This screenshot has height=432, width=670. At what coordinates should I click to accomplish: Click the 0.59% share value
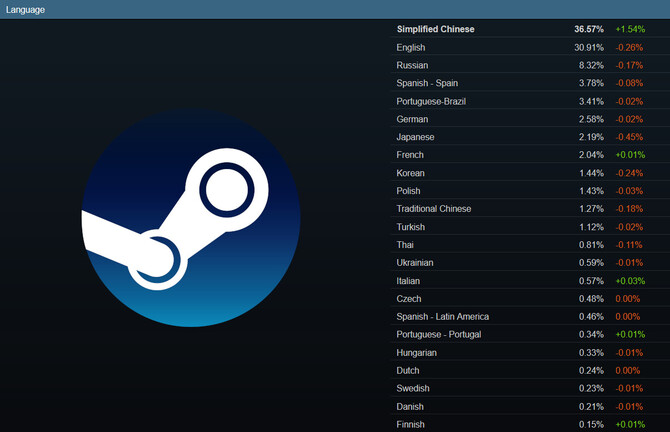591,263
